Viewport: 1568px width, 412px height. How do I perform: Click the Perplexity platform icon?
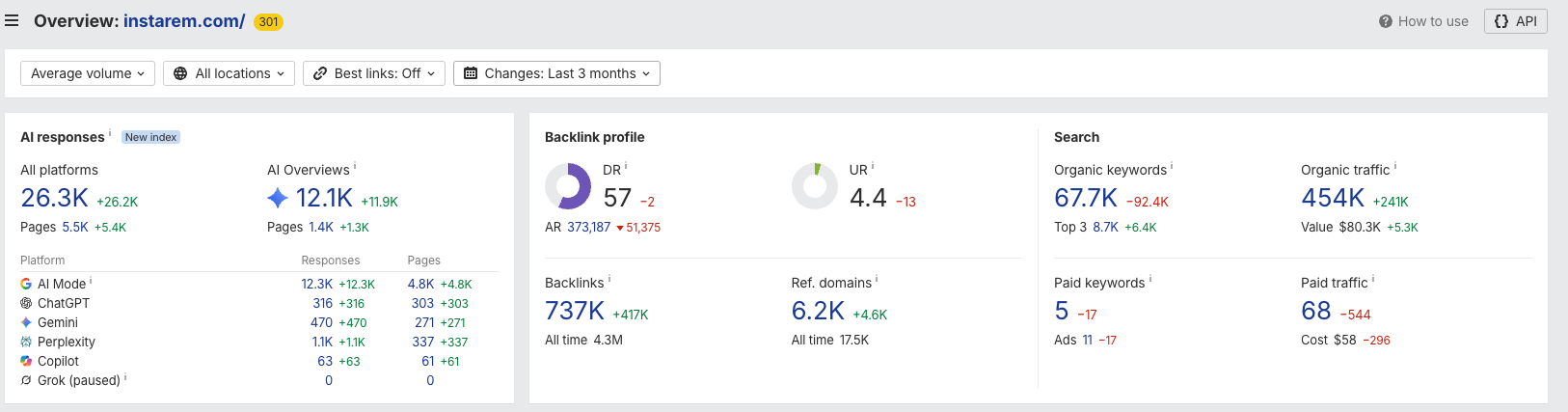[x=26, y=342]
